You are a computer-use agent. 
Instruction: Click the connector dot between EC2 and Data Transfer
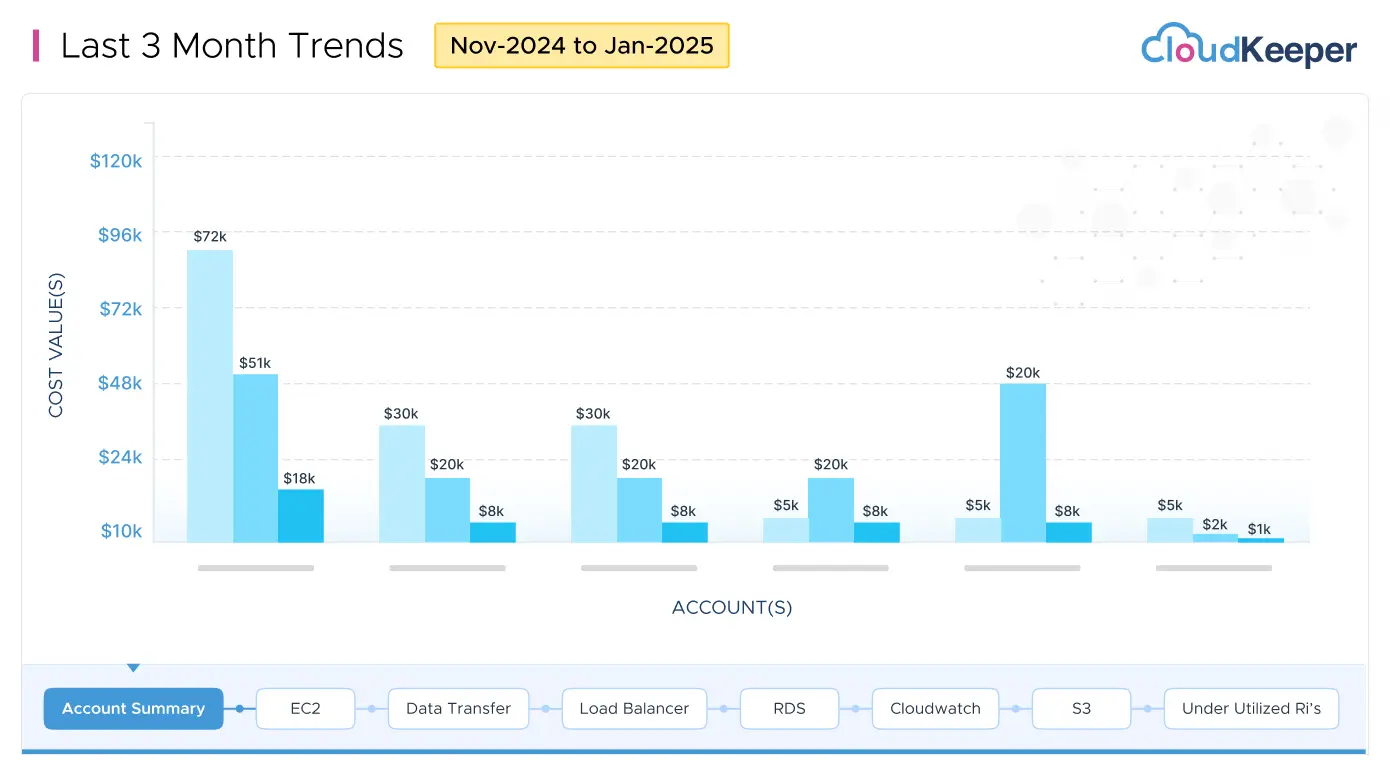click(372, 708)
